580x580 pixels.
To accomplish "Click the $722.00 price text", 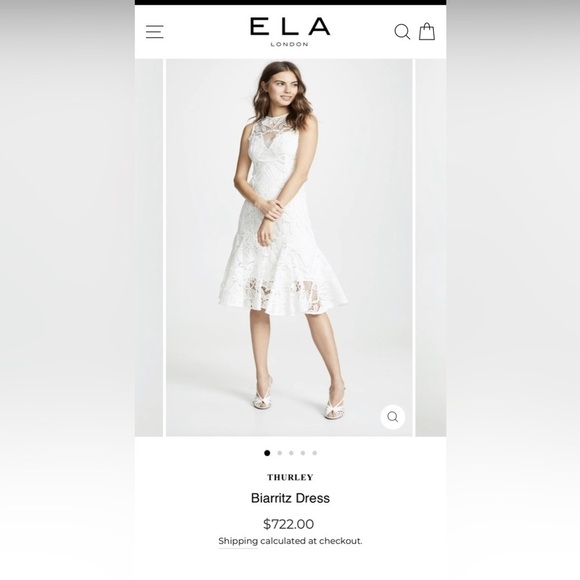I will [x=289, y=524].
